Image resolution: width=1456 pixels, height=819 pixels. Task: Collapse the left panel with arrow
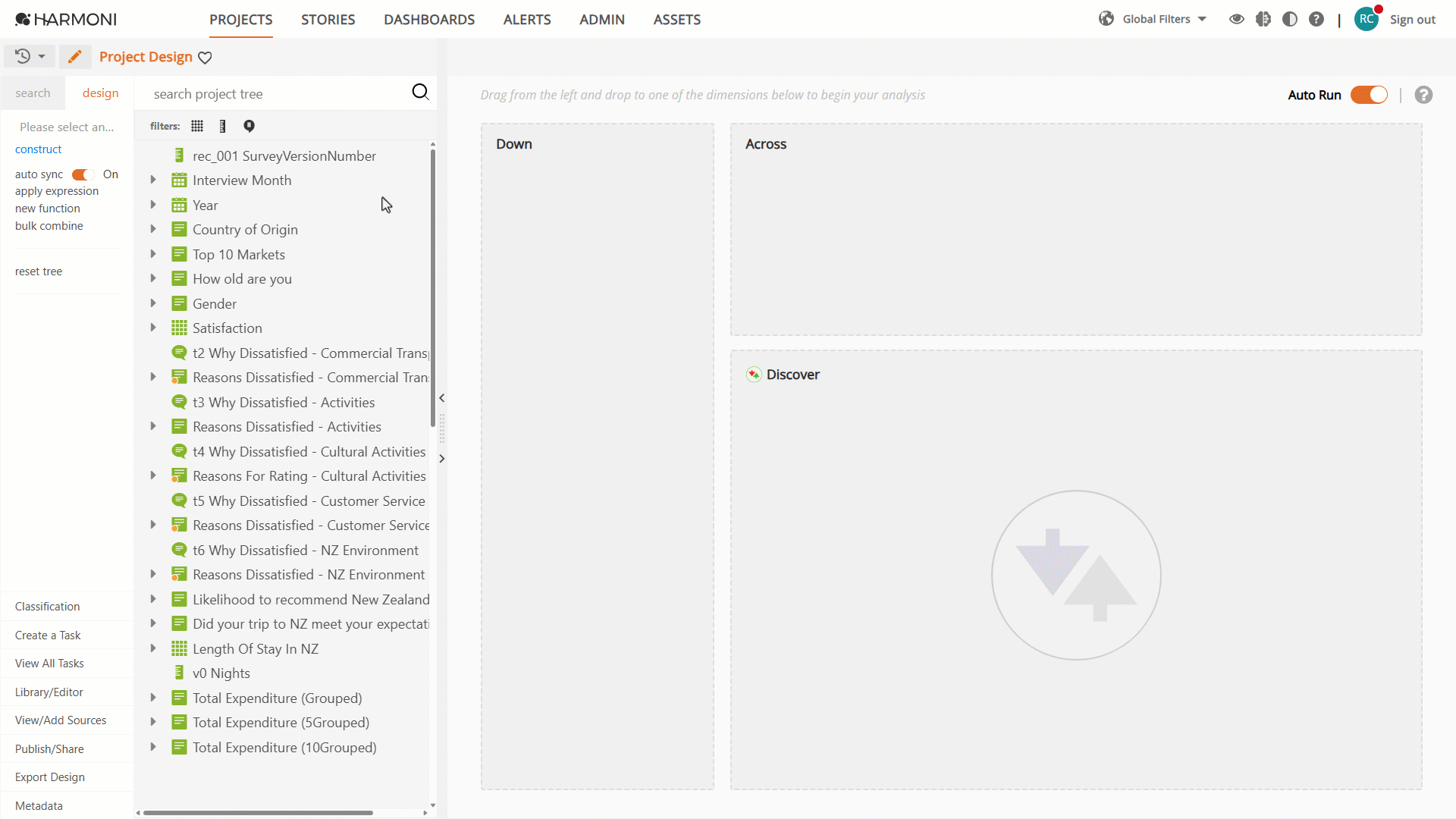pos(441,398)
